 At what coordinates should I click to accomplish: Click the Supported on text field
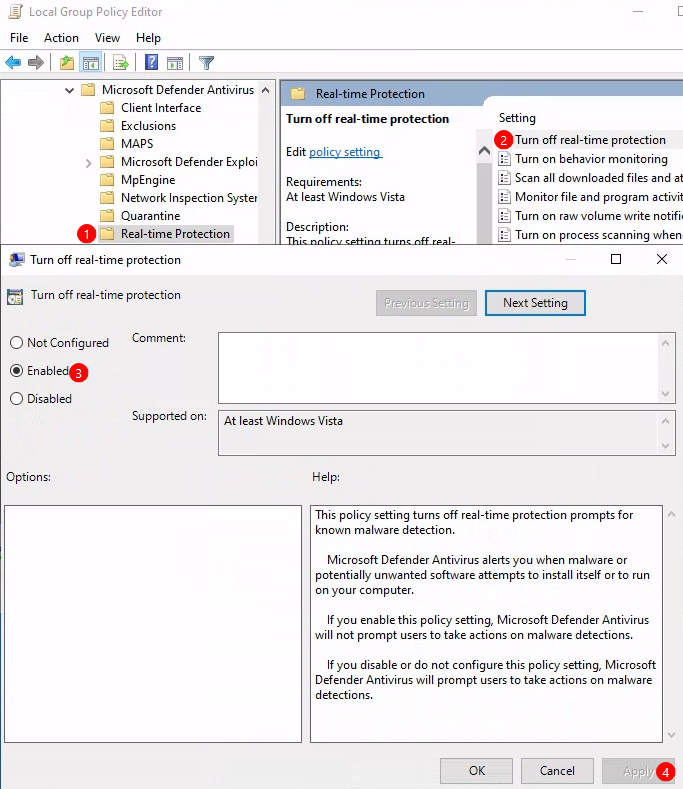[x=439, y=433]
